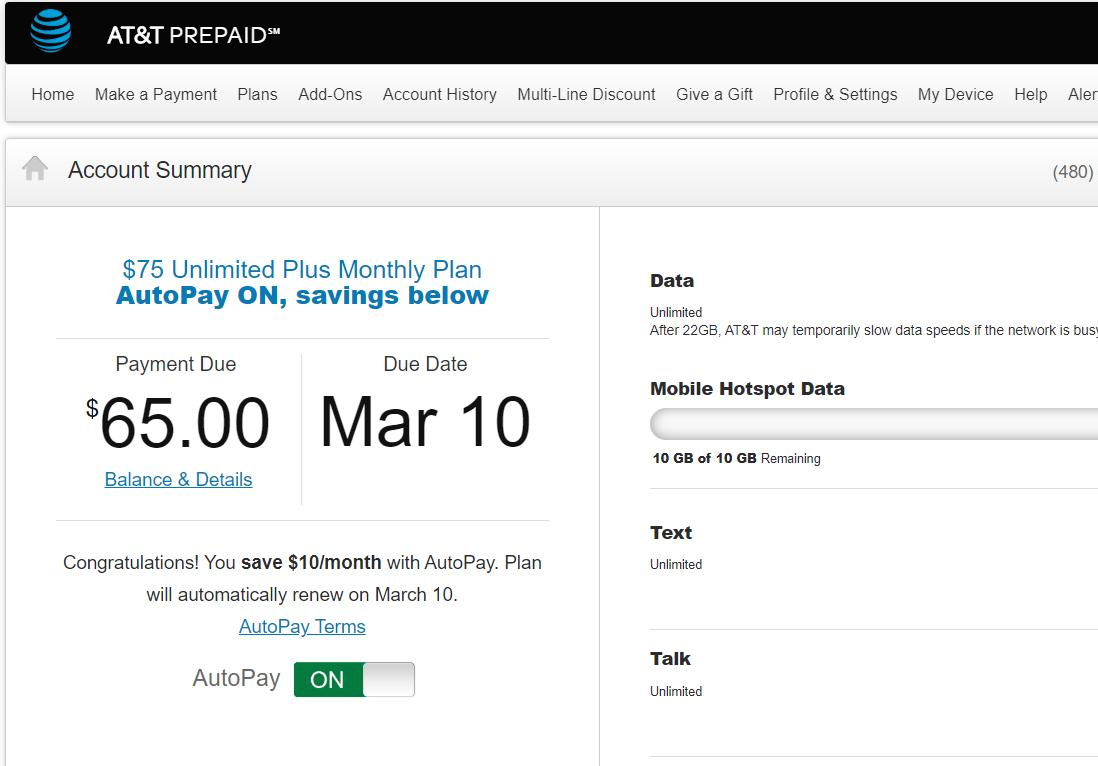Viewport: 1098px width, 766px height.
Task: Click the 'save $10/month' text
Action: [x=311, y=563]
